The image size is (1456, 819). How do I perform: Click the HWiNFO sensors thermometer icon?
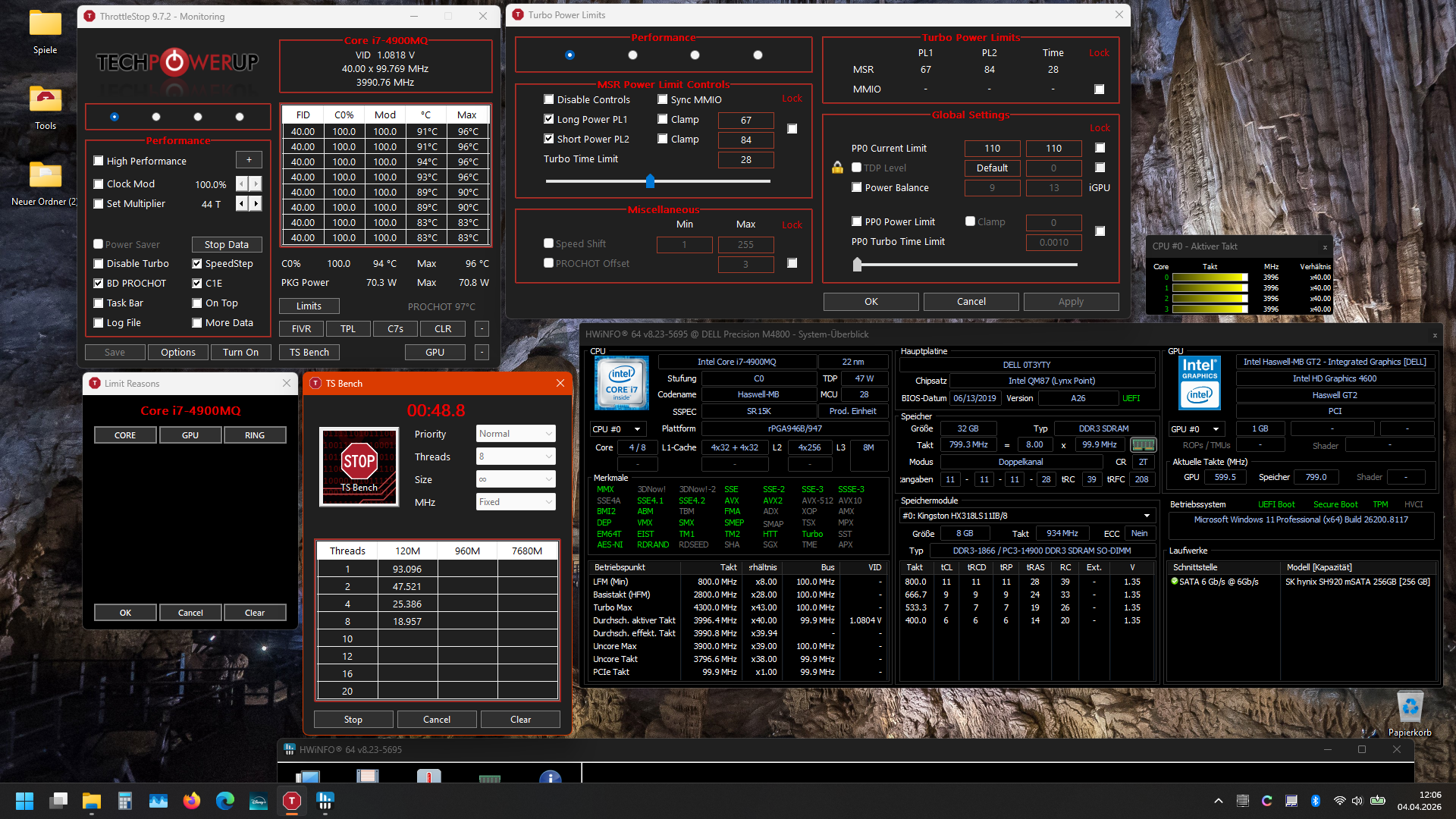tap(428, 777)
